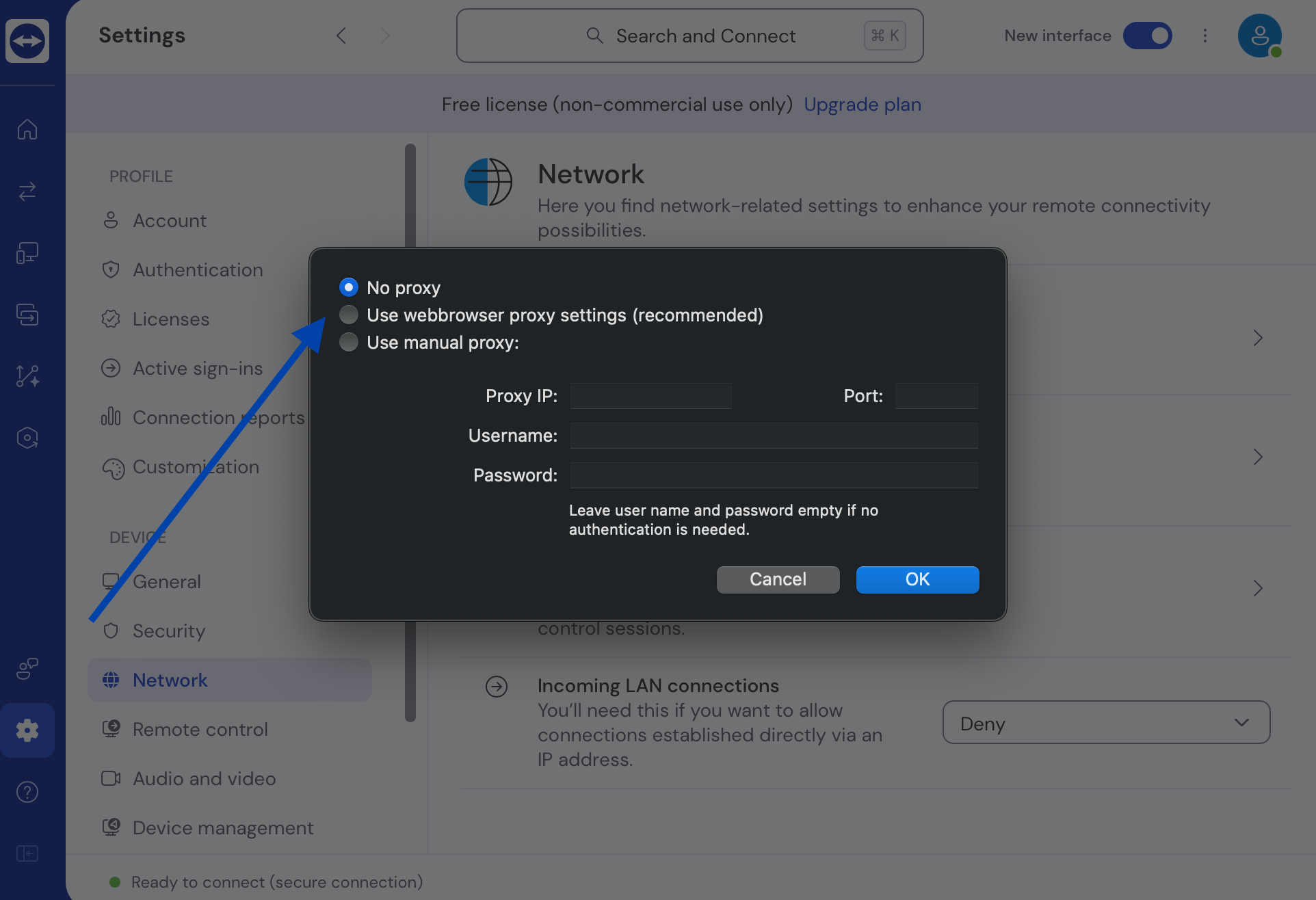Click Cancel in proxy dialog

[x=778, y=579]
